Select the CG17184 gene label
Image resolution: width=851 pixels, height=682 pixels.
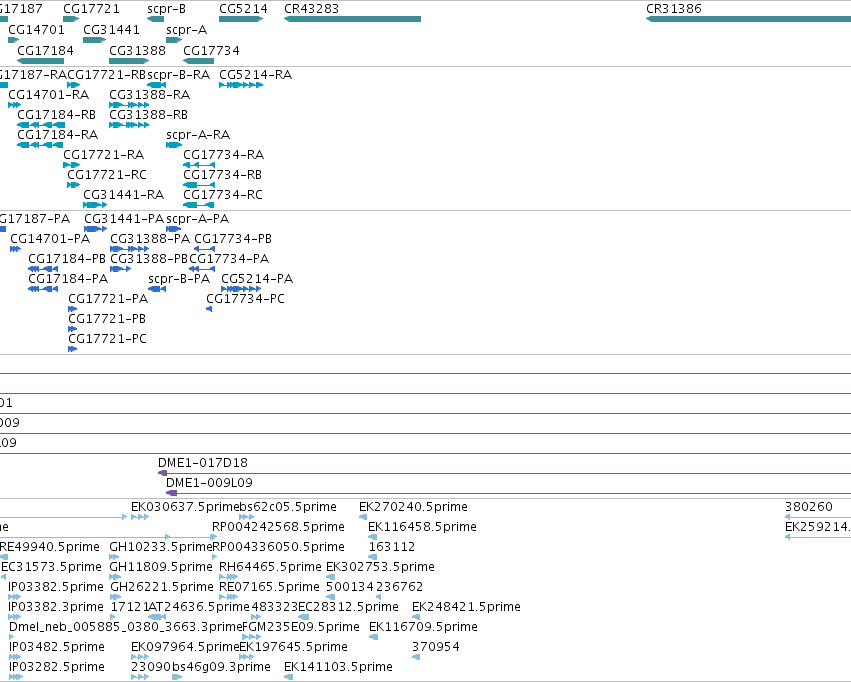click(46, 50)
